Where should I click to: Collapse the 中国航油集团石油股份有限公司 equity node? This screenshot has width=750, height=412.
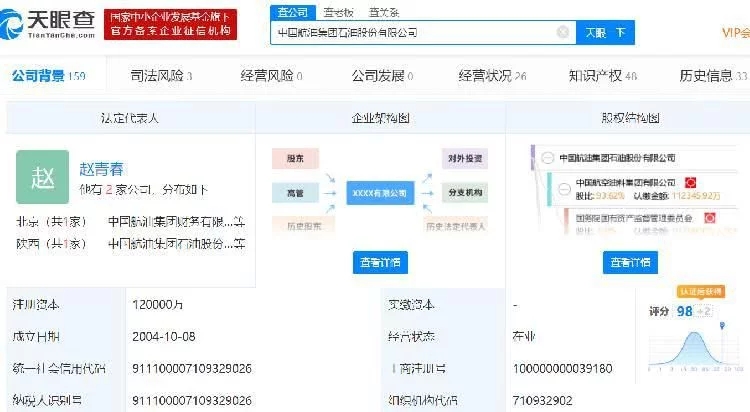tap(548, 158)
